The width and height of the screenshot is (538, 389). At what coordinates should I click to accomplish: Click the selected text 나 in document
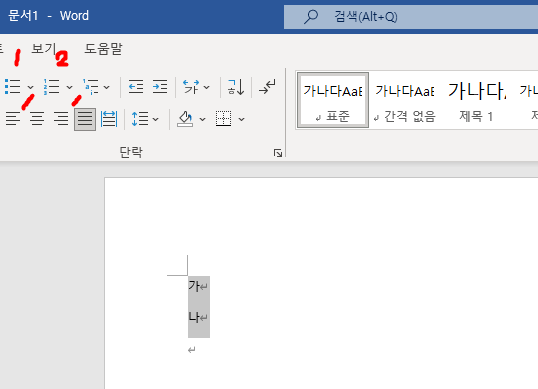(193, 317)
